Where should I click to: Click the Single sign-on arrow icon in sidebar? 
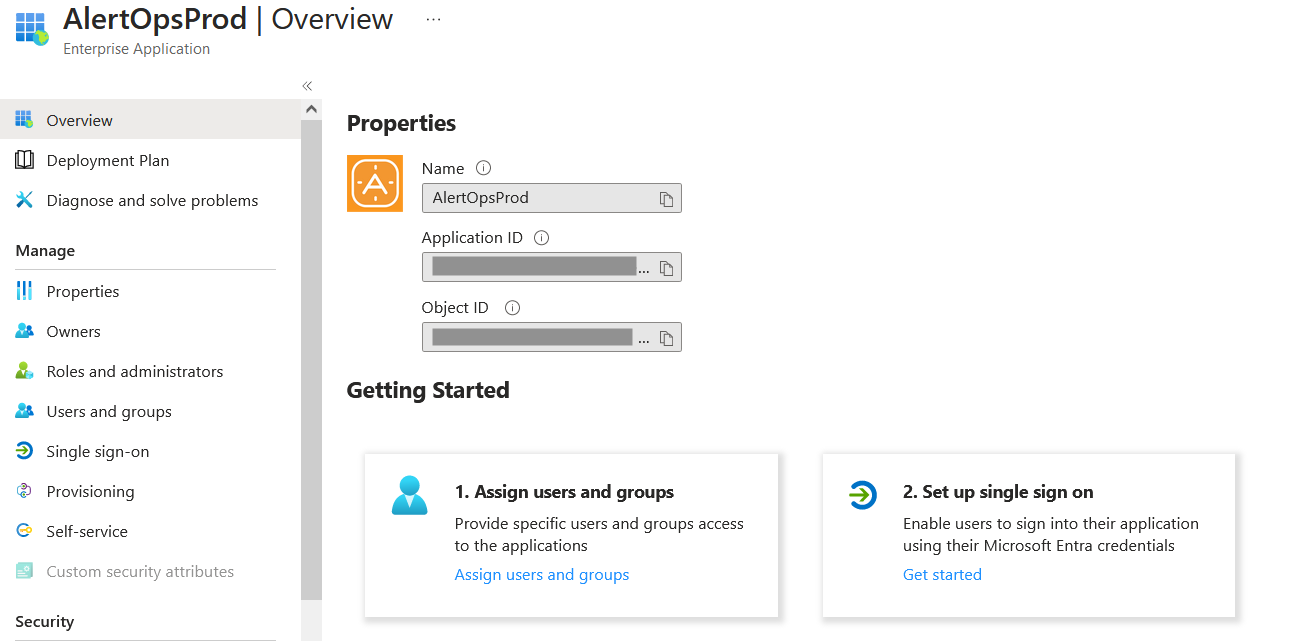[24, 451]
